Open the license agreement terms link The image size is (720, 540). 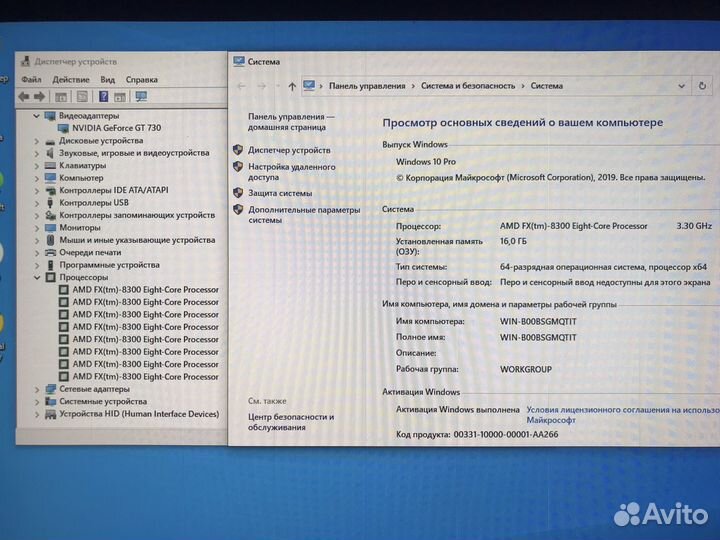pos(623,415)
